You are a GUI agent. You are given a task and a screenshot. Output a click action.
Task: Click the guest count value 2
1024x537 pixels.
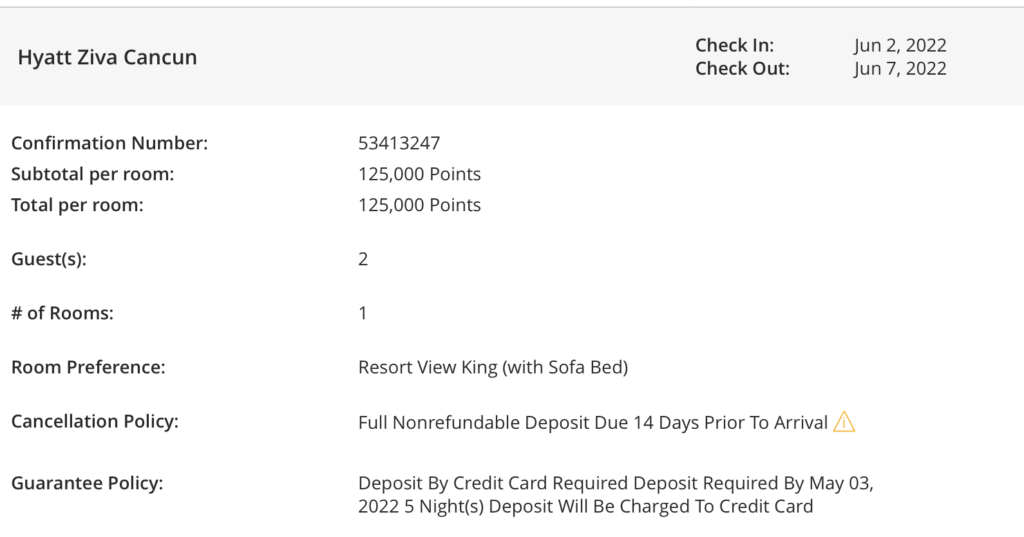[363, 259]
